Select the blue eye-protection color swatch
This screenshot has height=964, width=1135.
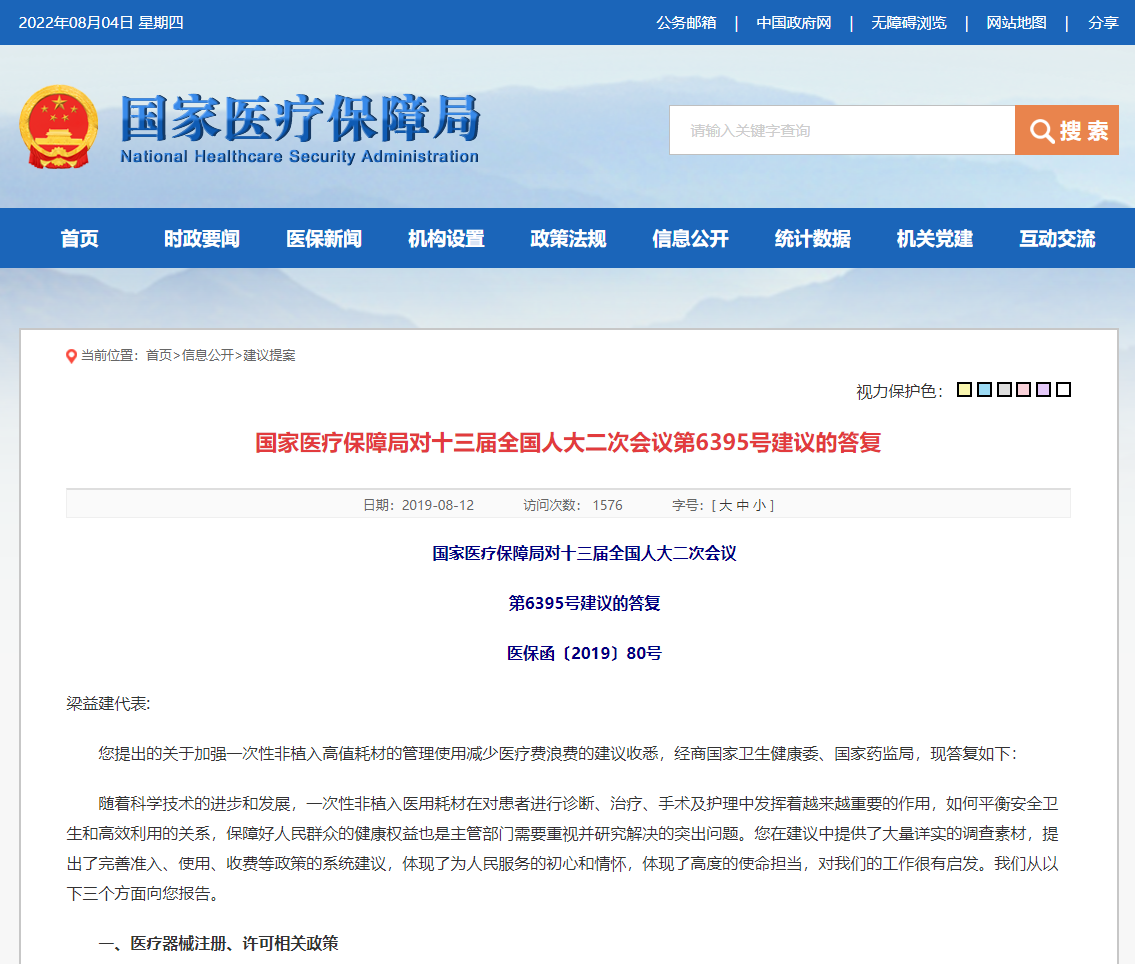coord(984,389)
